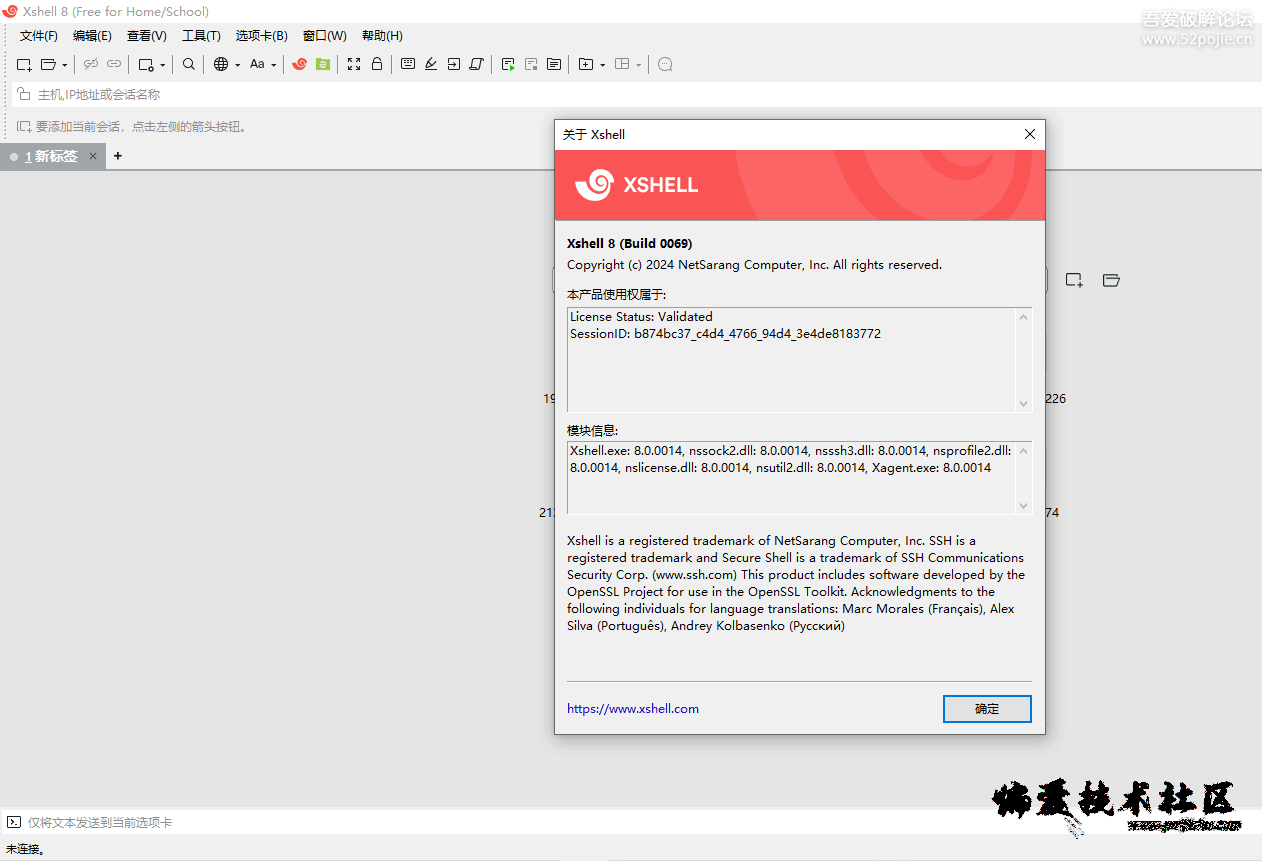Click the Reconnect link icon
1262x861 pixels.
114,64
